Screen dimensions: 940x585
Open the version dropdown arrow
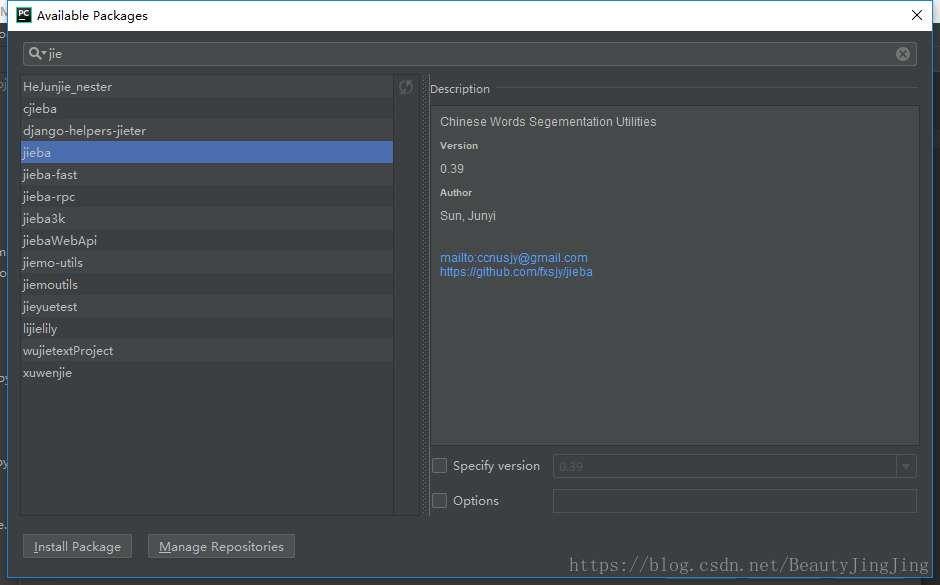pyautogui.click(x=906, y=466)
